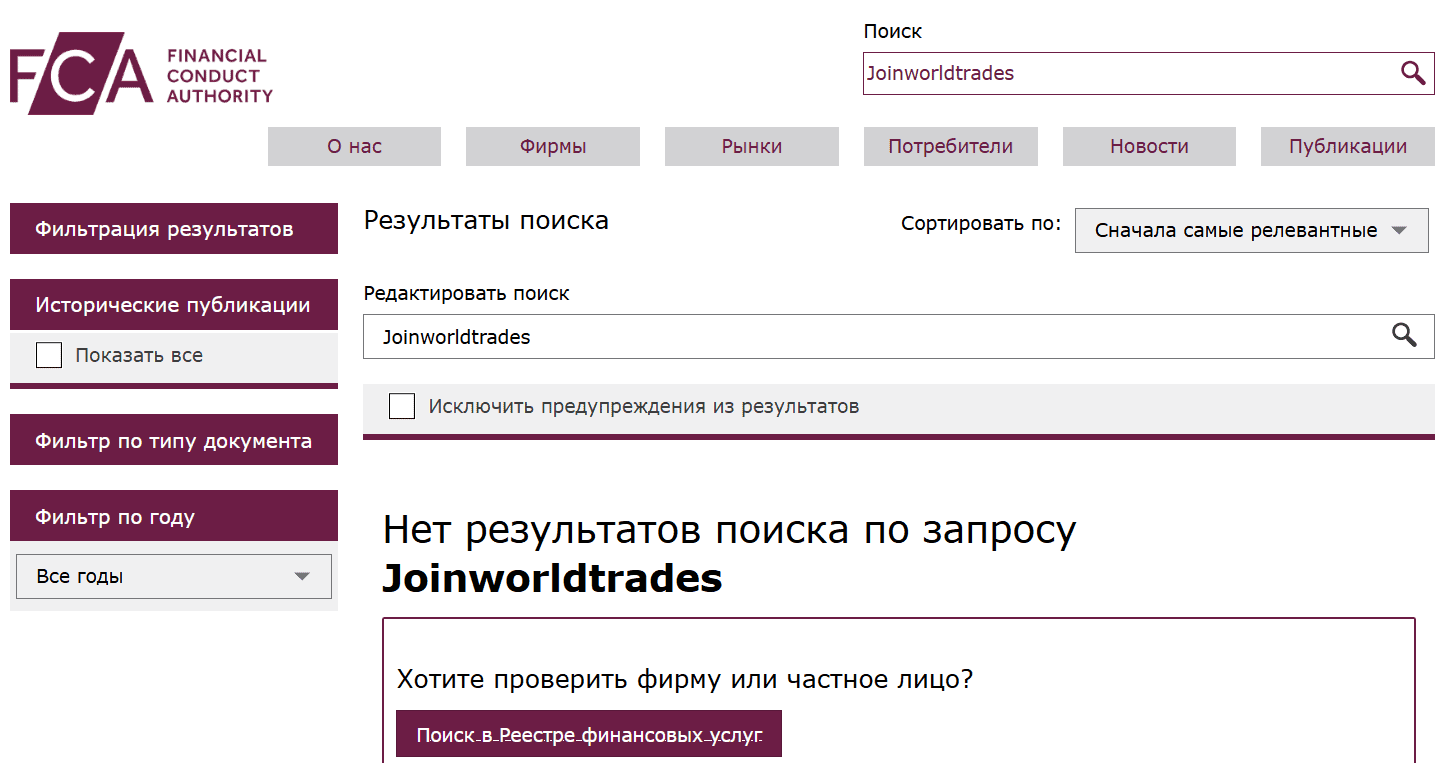
Task: Open the Рынки menu
Action: pos(751,146)
